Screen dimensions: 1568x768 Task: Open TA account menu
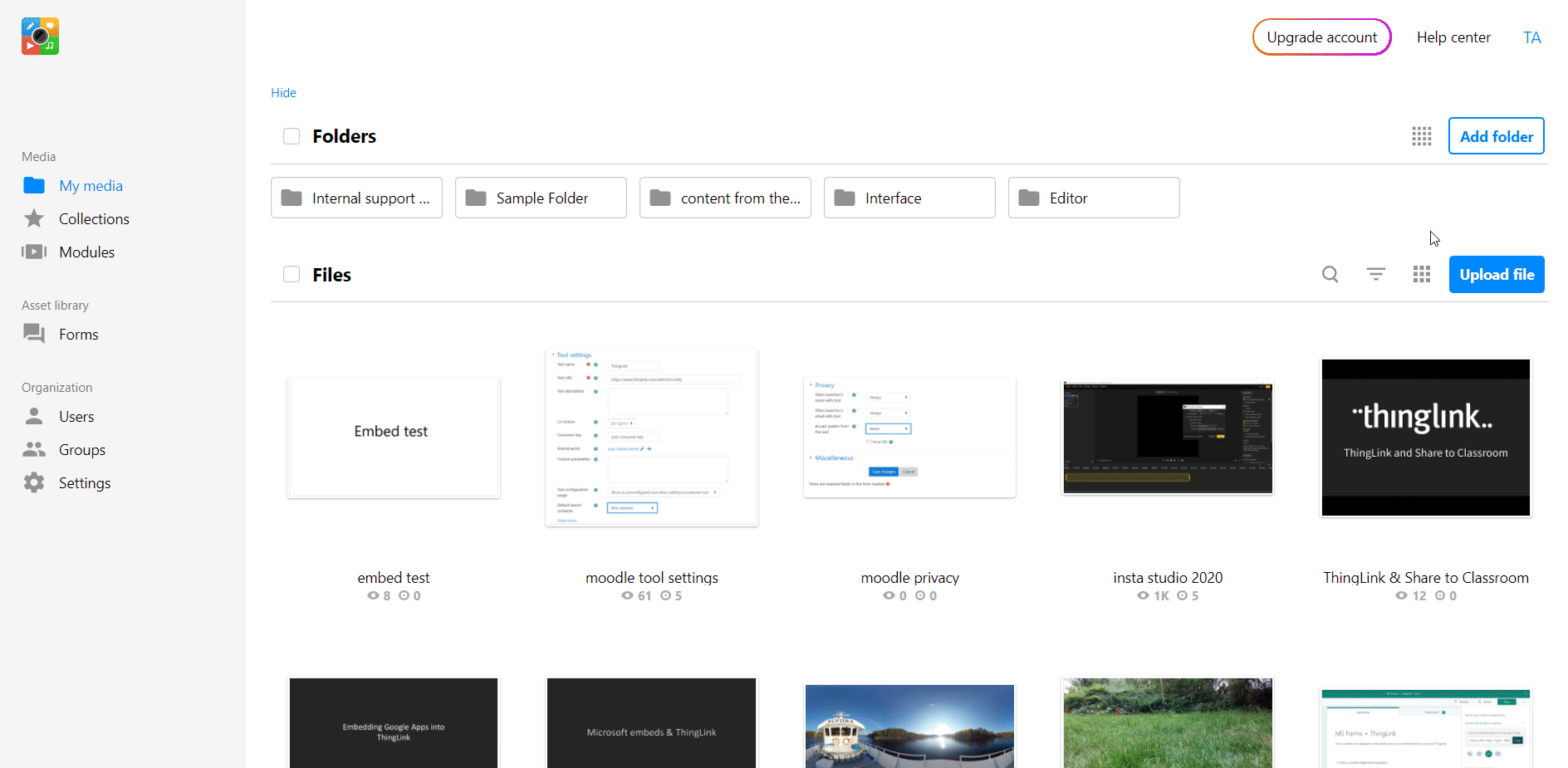[1532, 37]
